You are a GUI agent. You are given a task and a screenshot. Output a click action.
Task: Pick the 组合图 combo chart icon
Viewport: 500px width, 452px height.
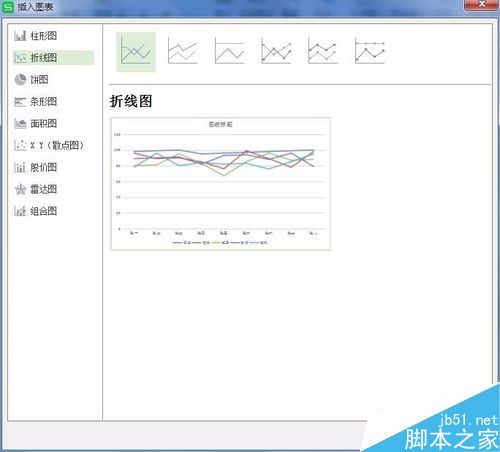[x=20, y=211]
